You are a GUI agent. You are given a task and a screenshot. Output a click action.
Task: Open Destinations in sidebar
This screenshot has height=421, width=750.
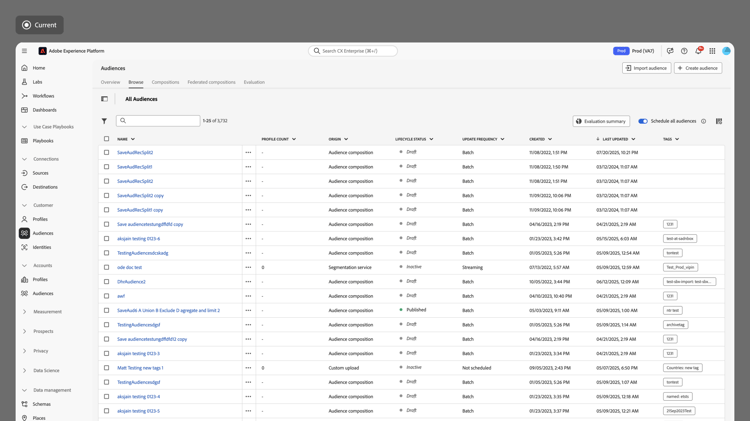[45, 187]
